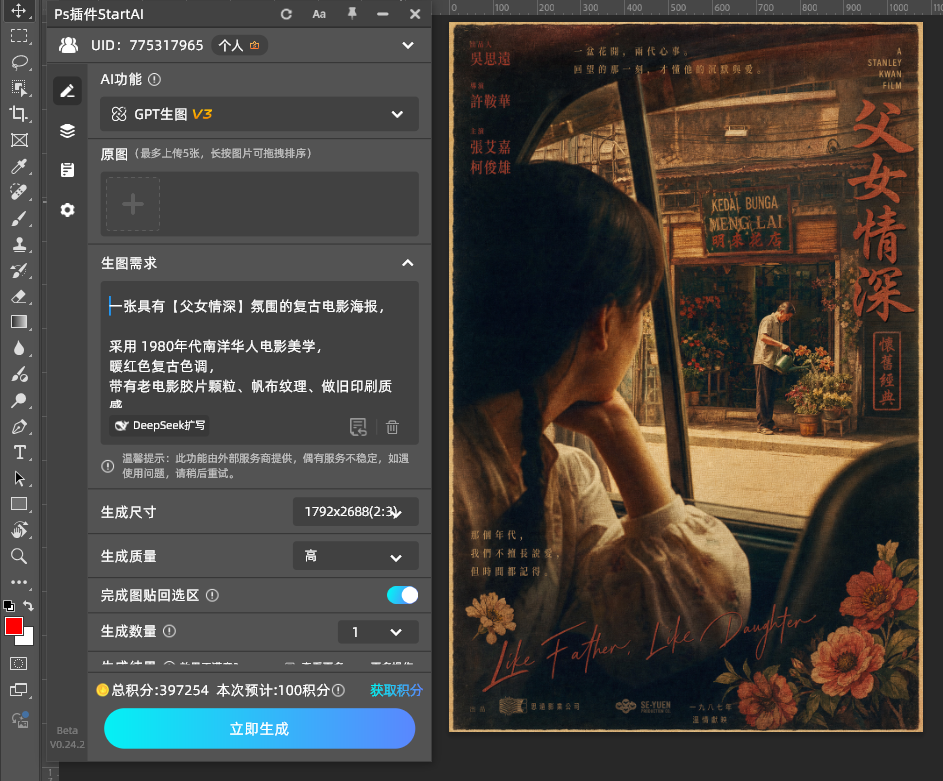Select the Rectangle shape tool
This screenshot has height=781, width=943.
click(19, 504)
